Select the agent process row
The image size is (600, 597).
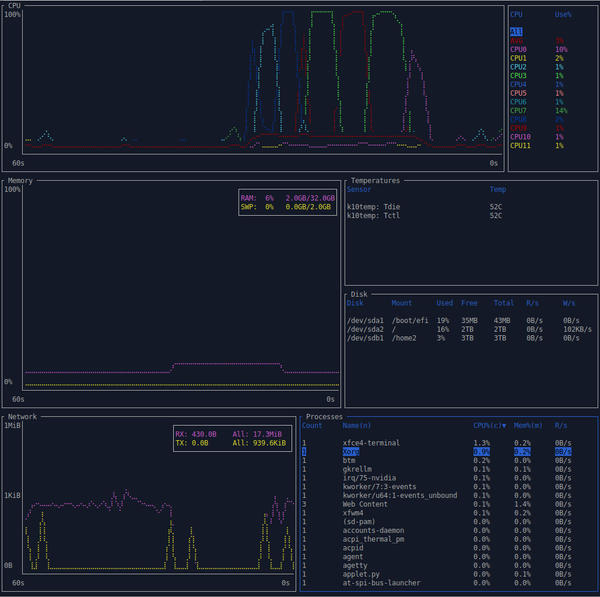(437, 557)
